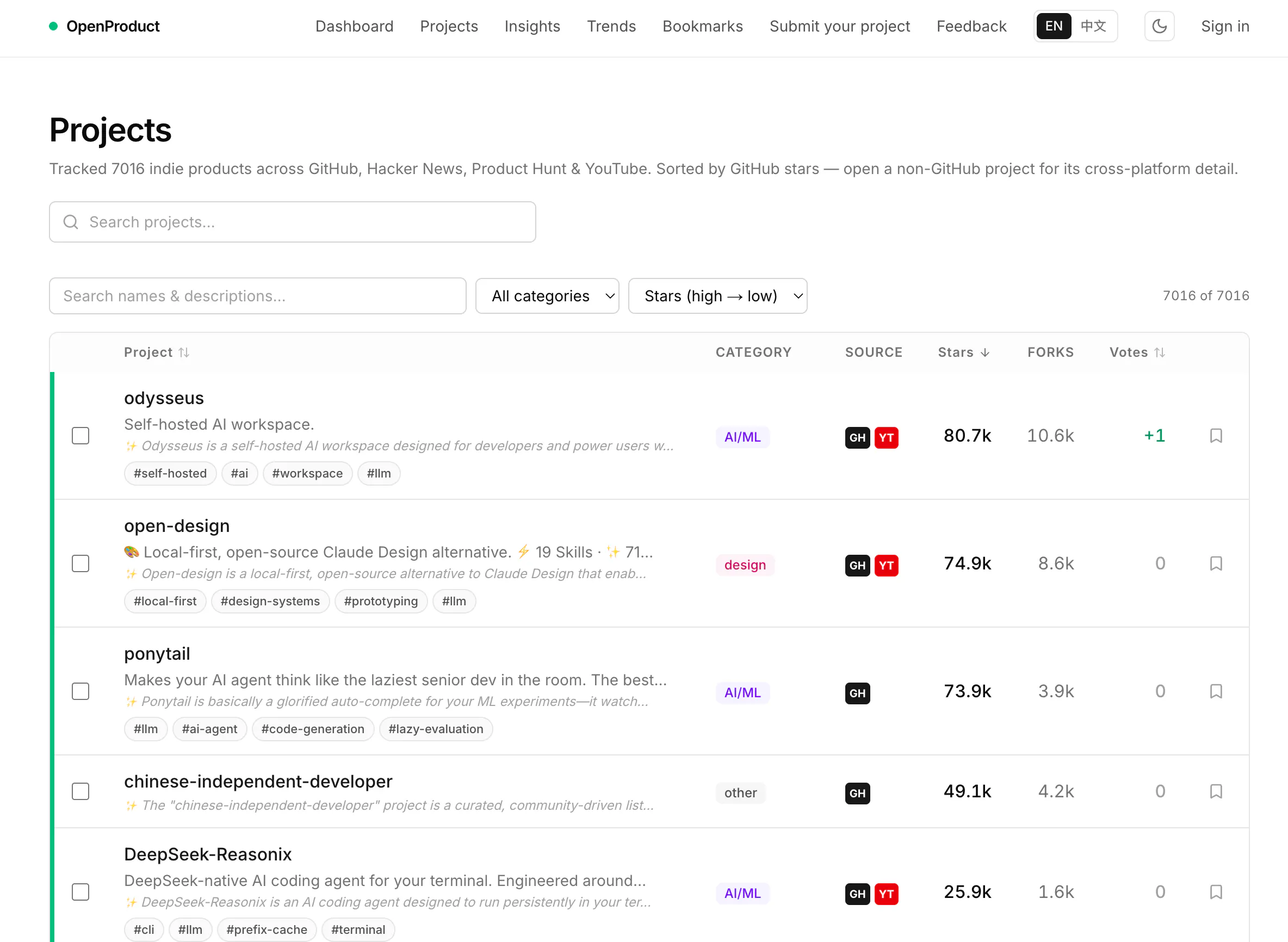Viewport: 1288px width, 942px height.
Task: Click the GH source badge for odysseus
Action: click(x=857, y=437)
